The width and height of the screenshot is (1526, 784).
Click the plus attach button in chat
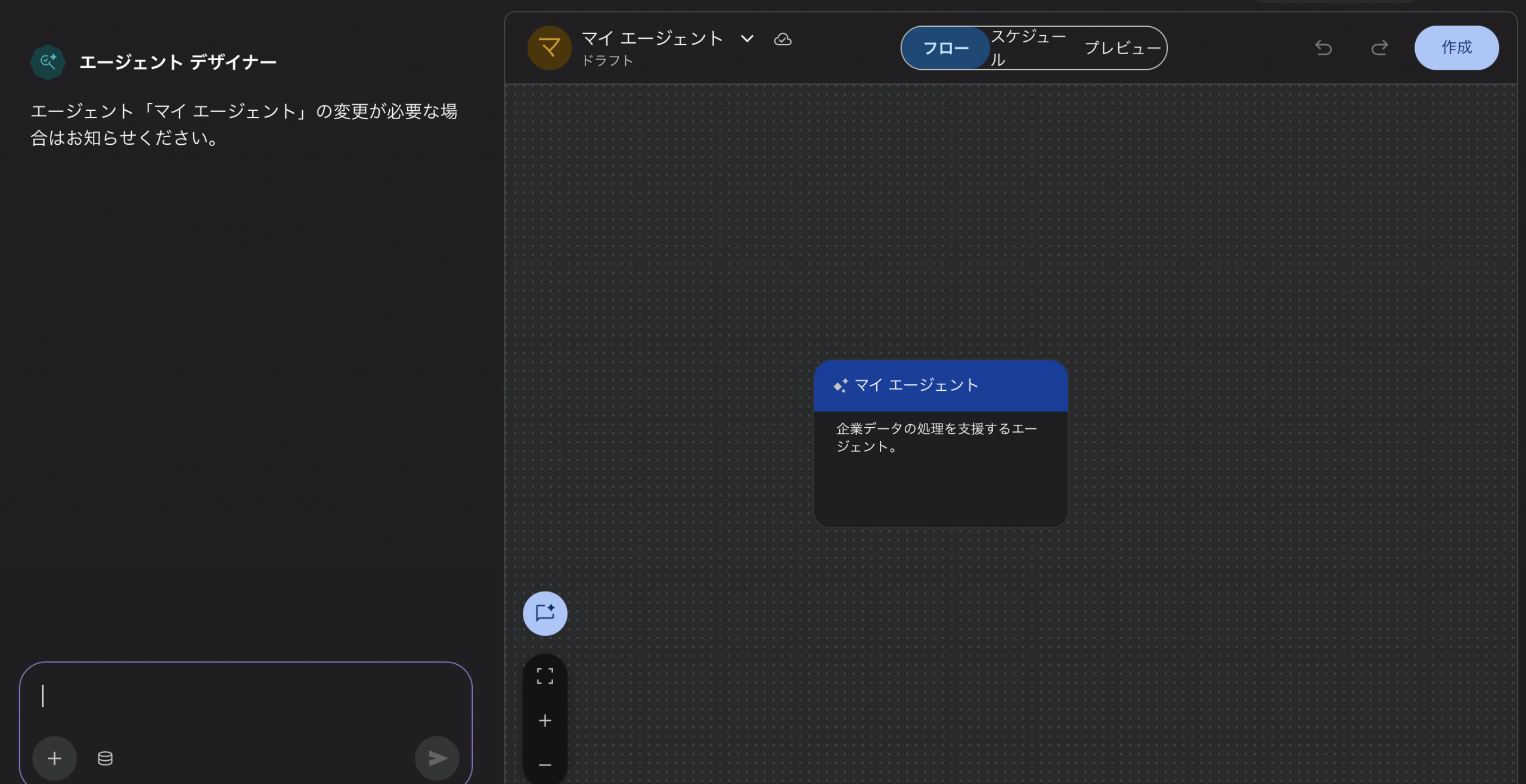[x=54, y=758]
